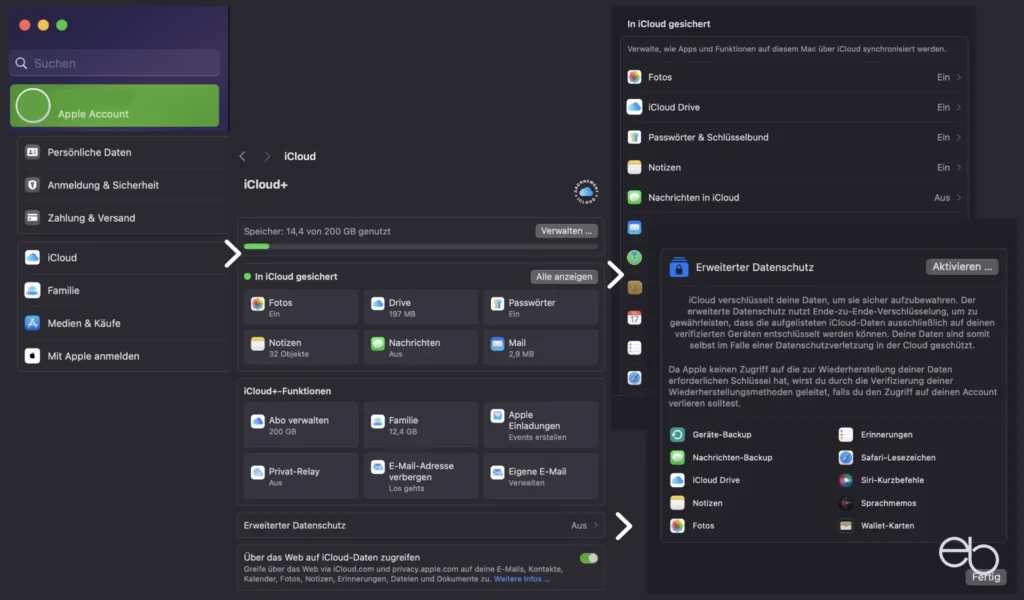
Task: Click into the Suchen search field
Action: click(x=114, y=63)
